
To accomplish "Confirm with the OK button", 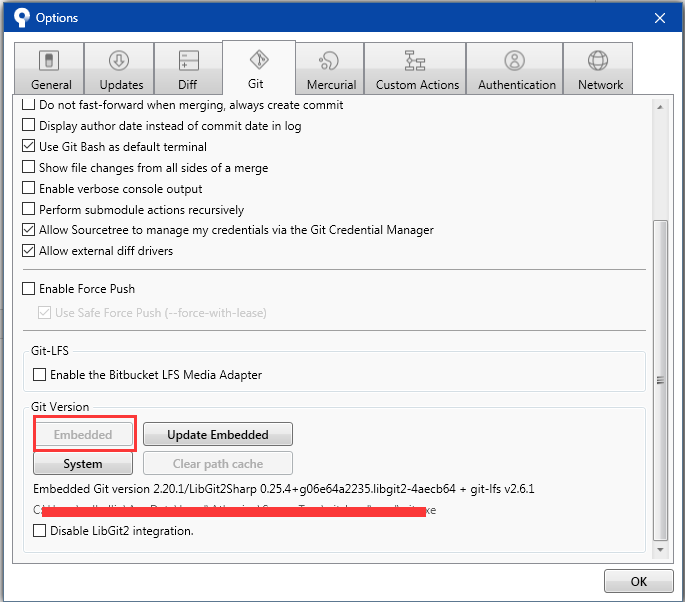I will coord(638,581).
